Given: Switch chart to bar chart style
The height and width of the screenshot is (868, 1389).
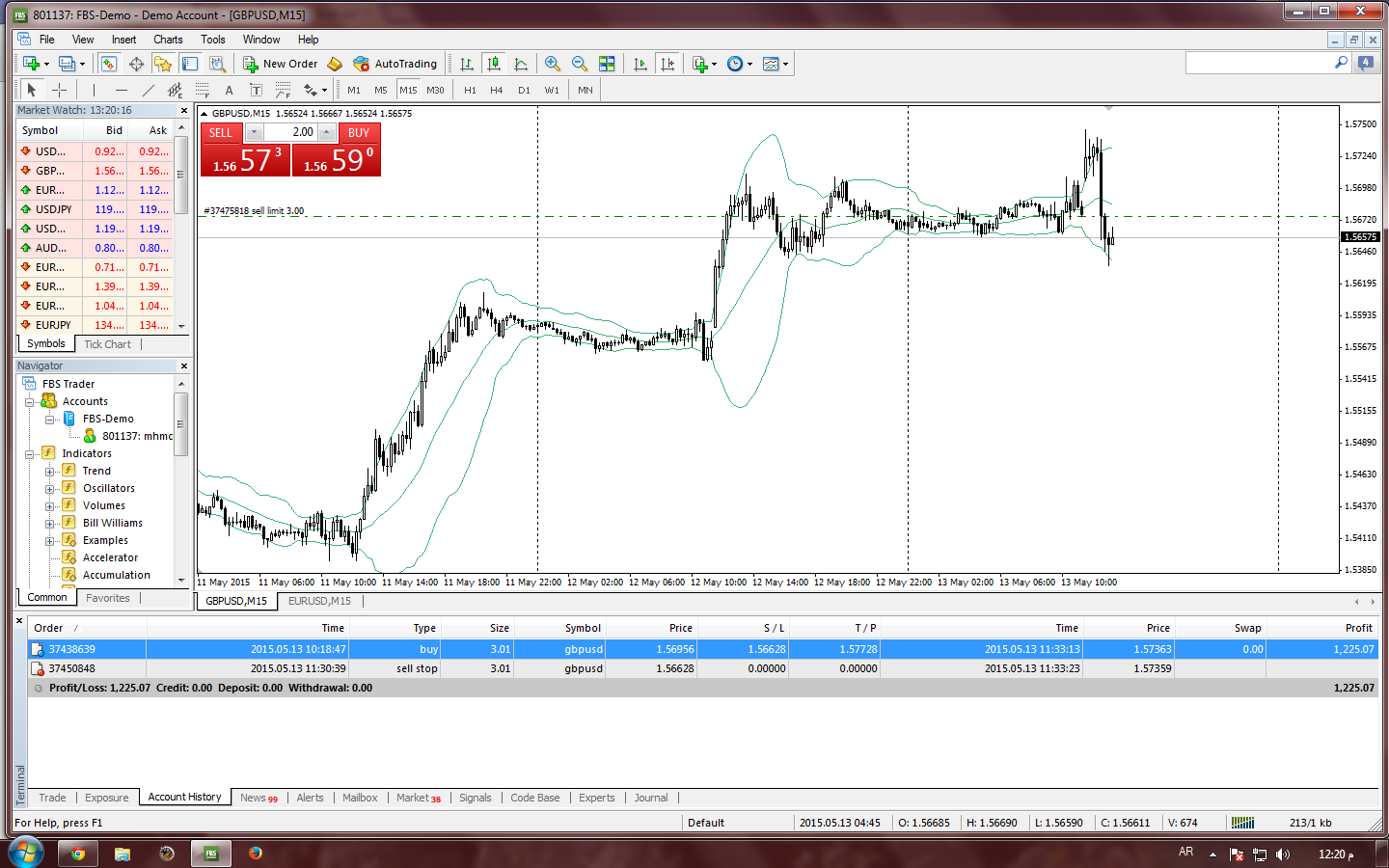Looking at the screenshot, I should tap(467, 64).
